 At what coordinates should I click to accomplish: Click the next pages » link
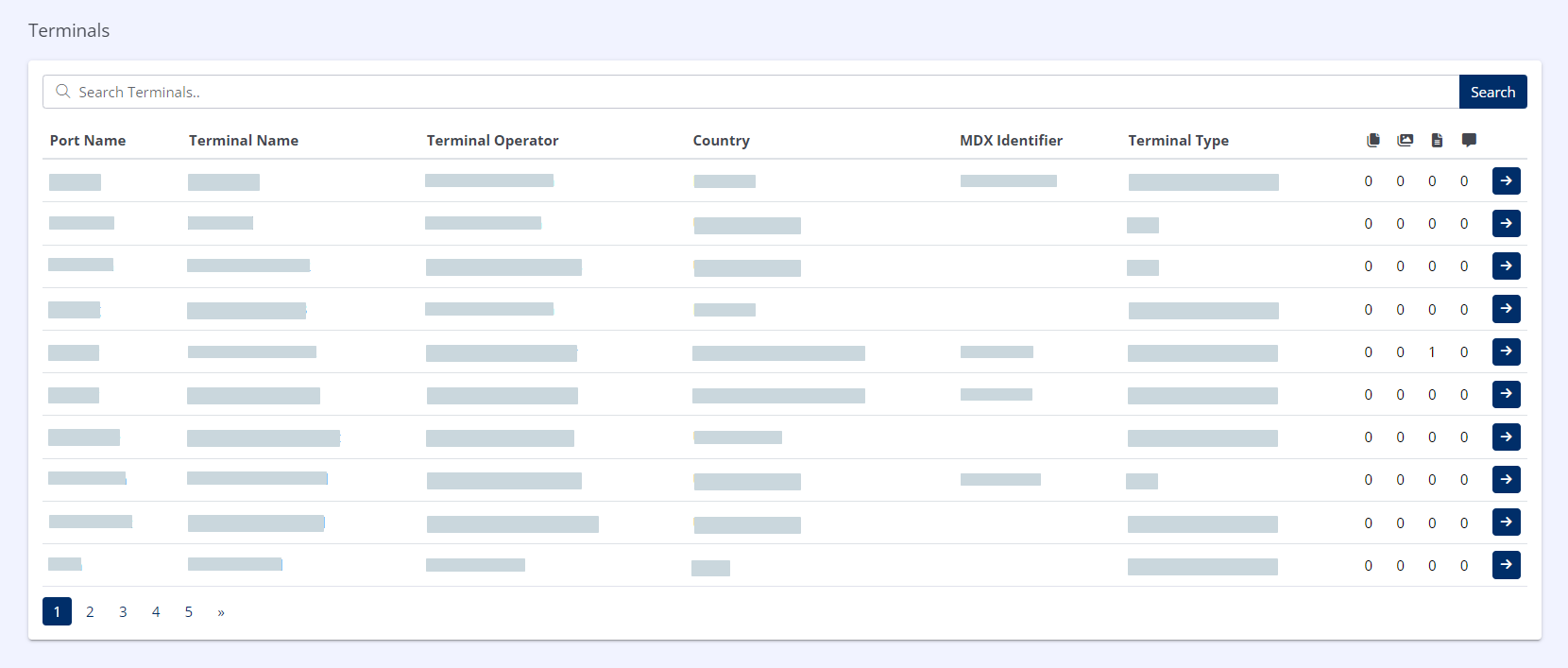coord(221,612)
